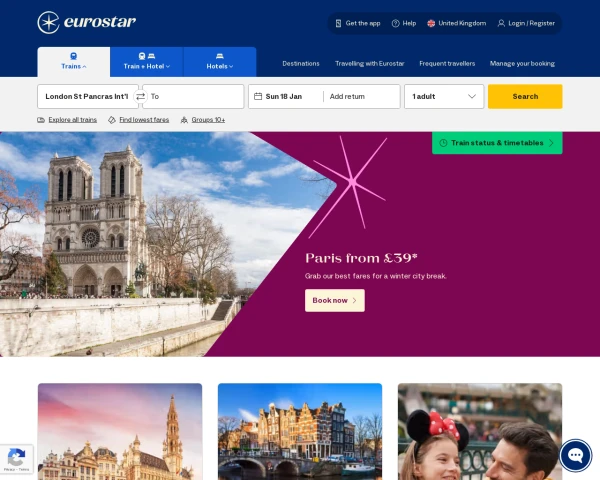Image resolution: width=600 pixels, height=480 pixels.
Task: Click the chevron in the passengers selector
Action: 472,96
